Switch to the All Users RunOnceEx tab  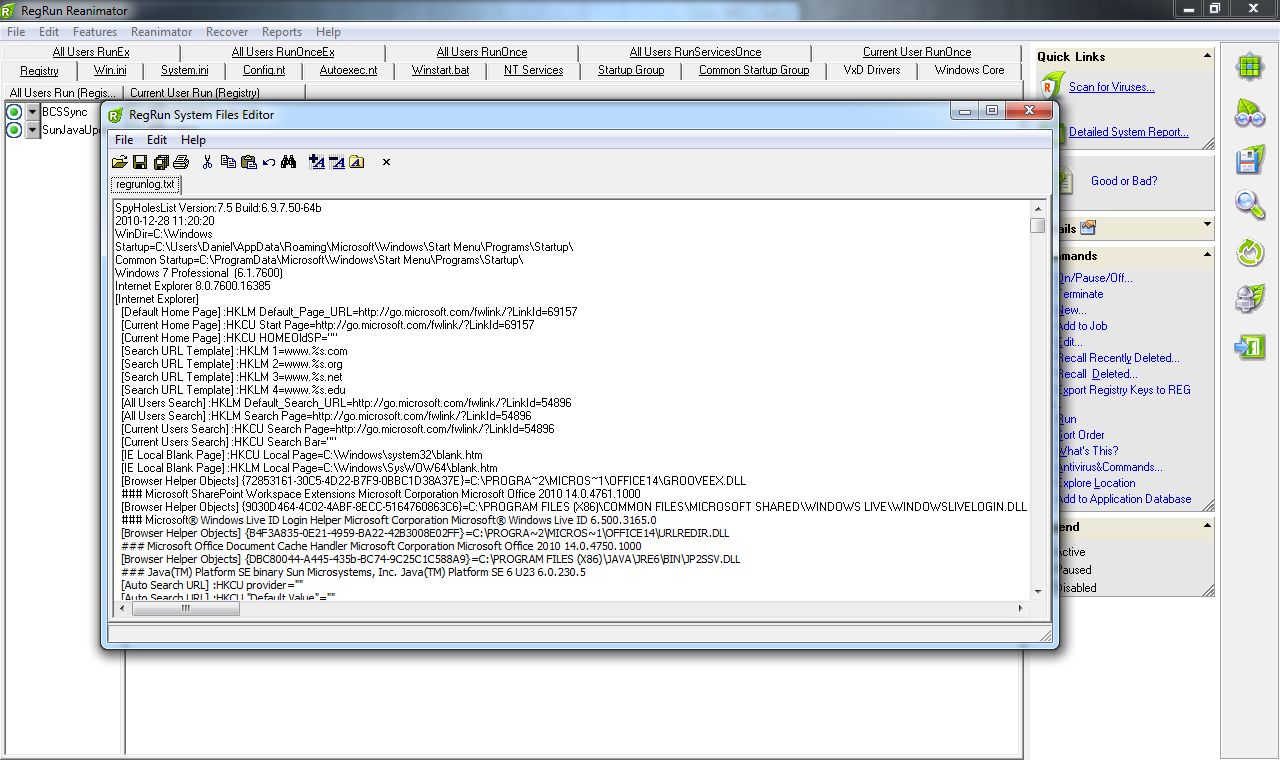click(283, 52)
